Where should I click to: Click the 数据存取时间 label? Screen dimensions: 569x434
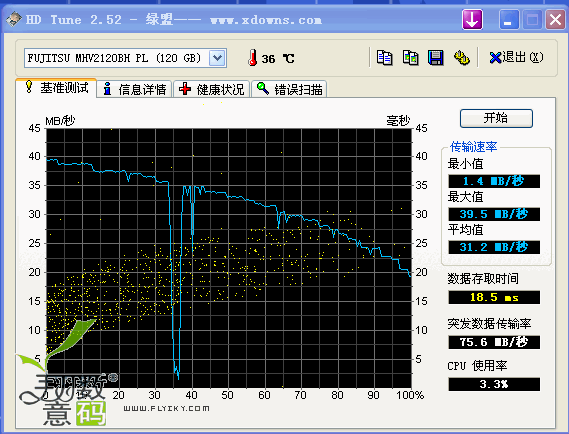(x=483, y=279)
